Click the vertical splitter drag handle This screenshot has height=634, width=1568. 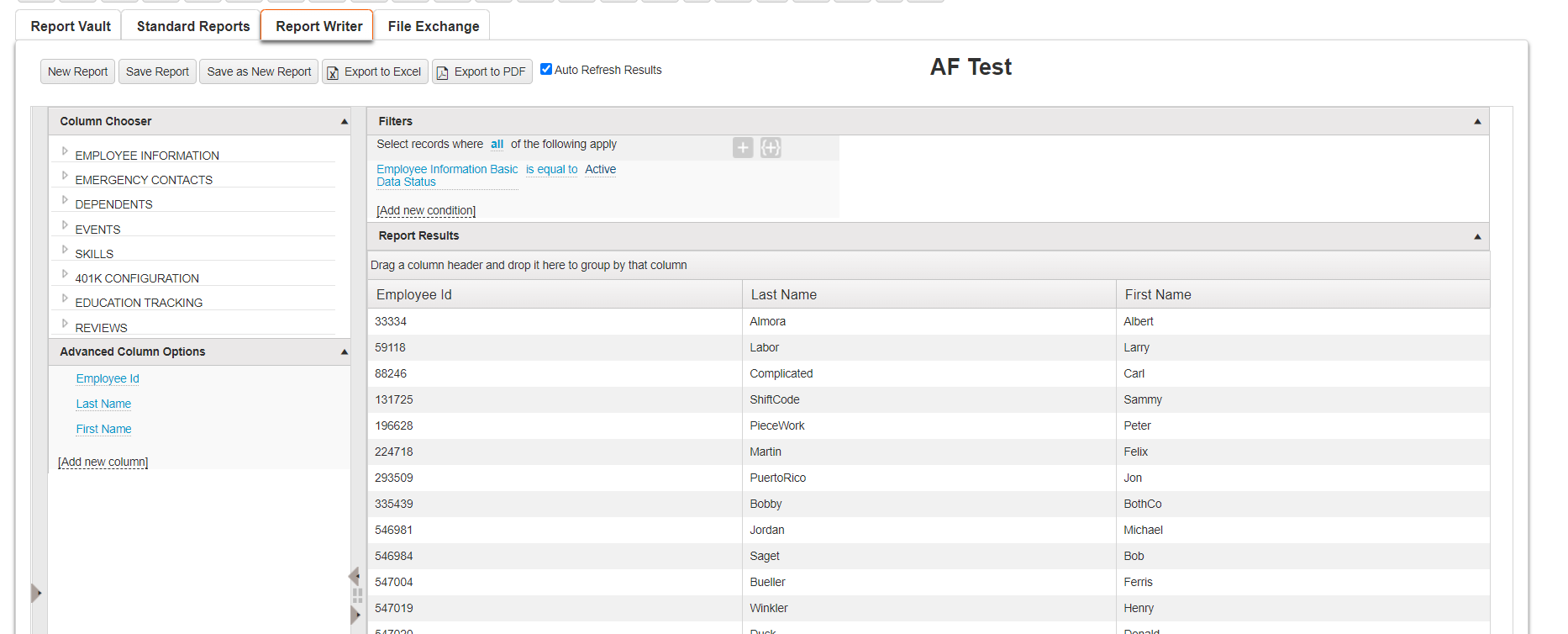pyautogui.click(x=358, y=595)
